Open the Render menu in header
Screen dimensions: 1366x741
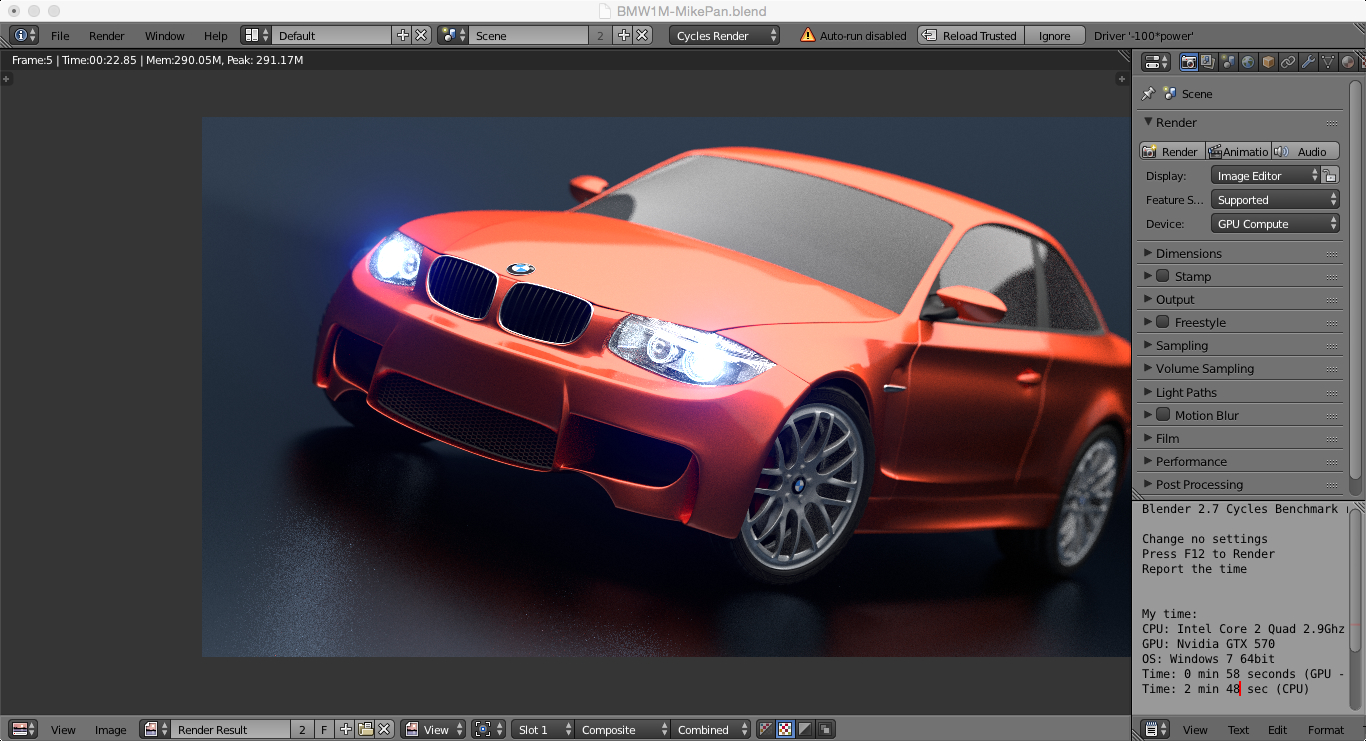pos(107,35)
